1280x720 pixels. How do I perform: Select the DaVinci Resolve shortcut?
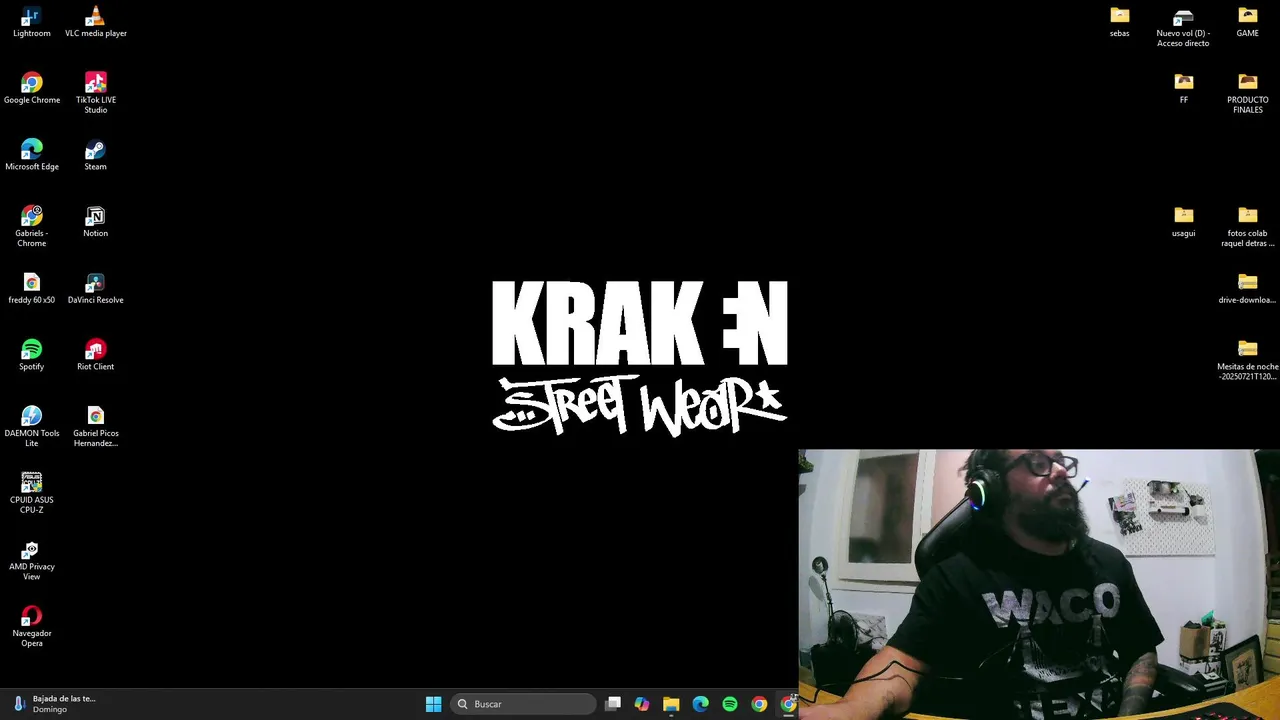point(95,289)
